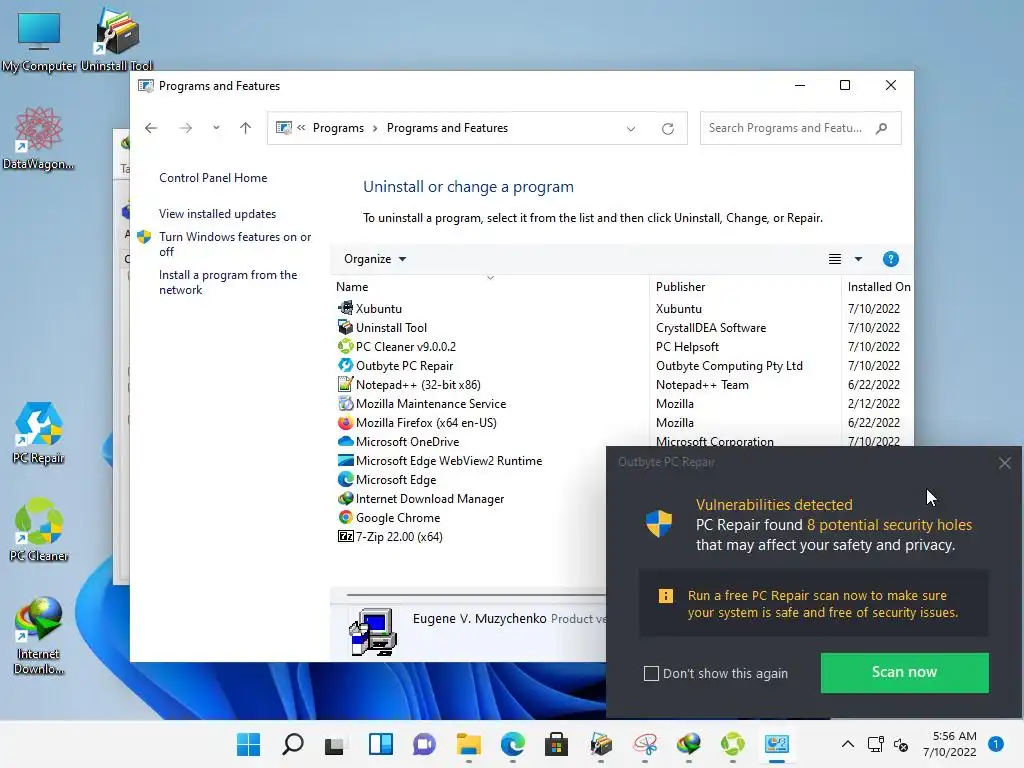The width and height of the screenshot is (1024, 768).
Task: Open recent locations dropdown arrow
Action: pyautogui.click(x=216, y=128)
